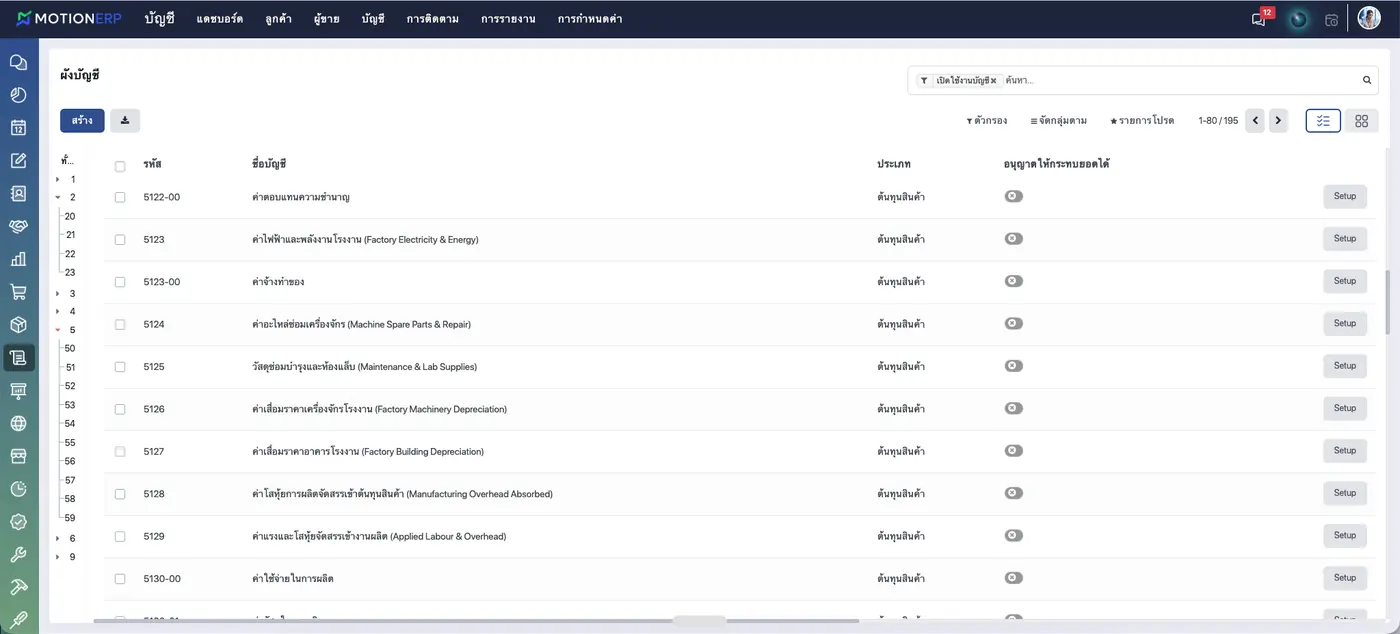Screen dimensions: 1400x634
Task: Open the calendar sidebar icon
Action: 18,128
